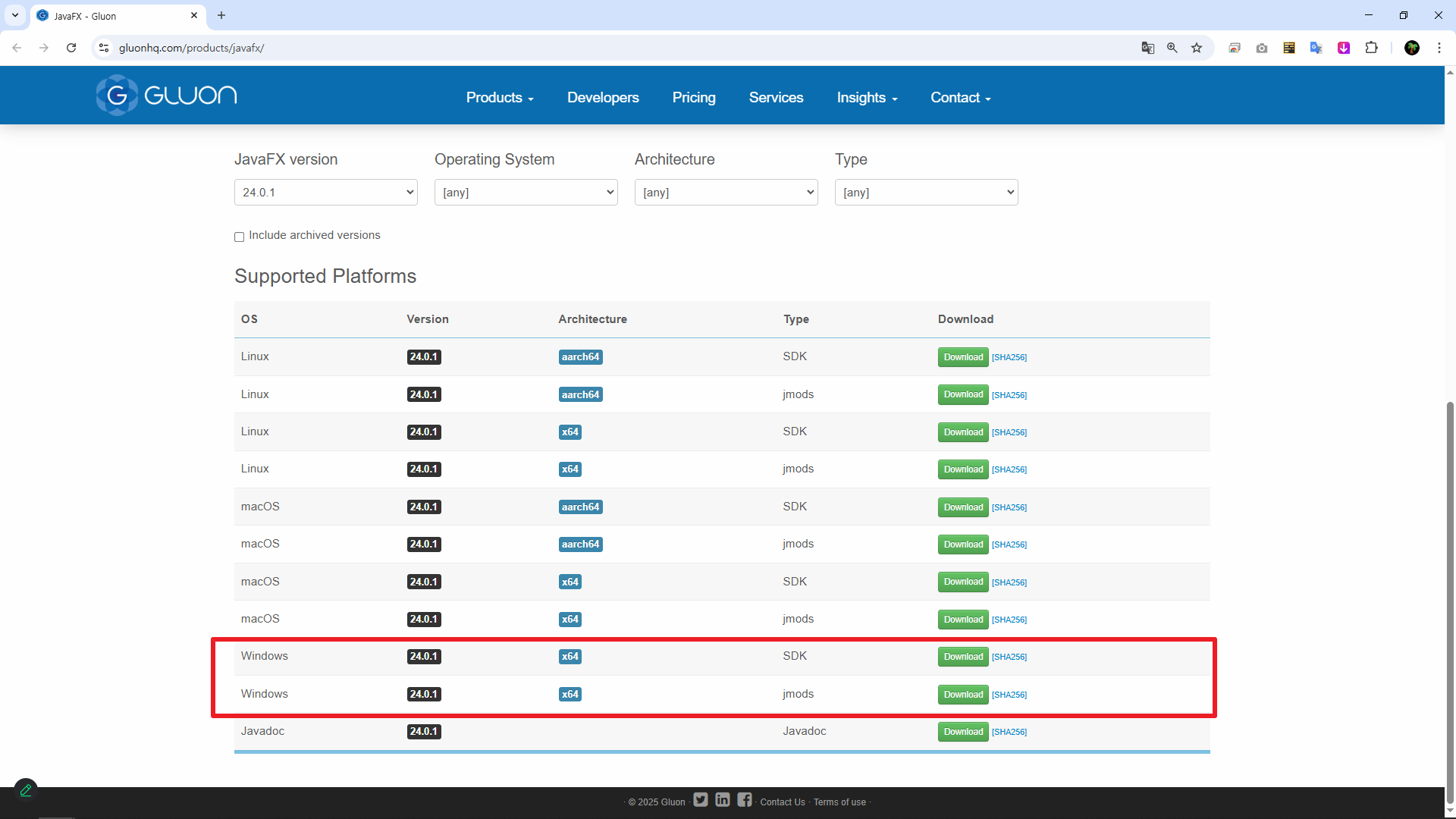Click aarch64 badge in macOS SDK row
Screen dimensions: 1456x819
(x=580, y=507)
